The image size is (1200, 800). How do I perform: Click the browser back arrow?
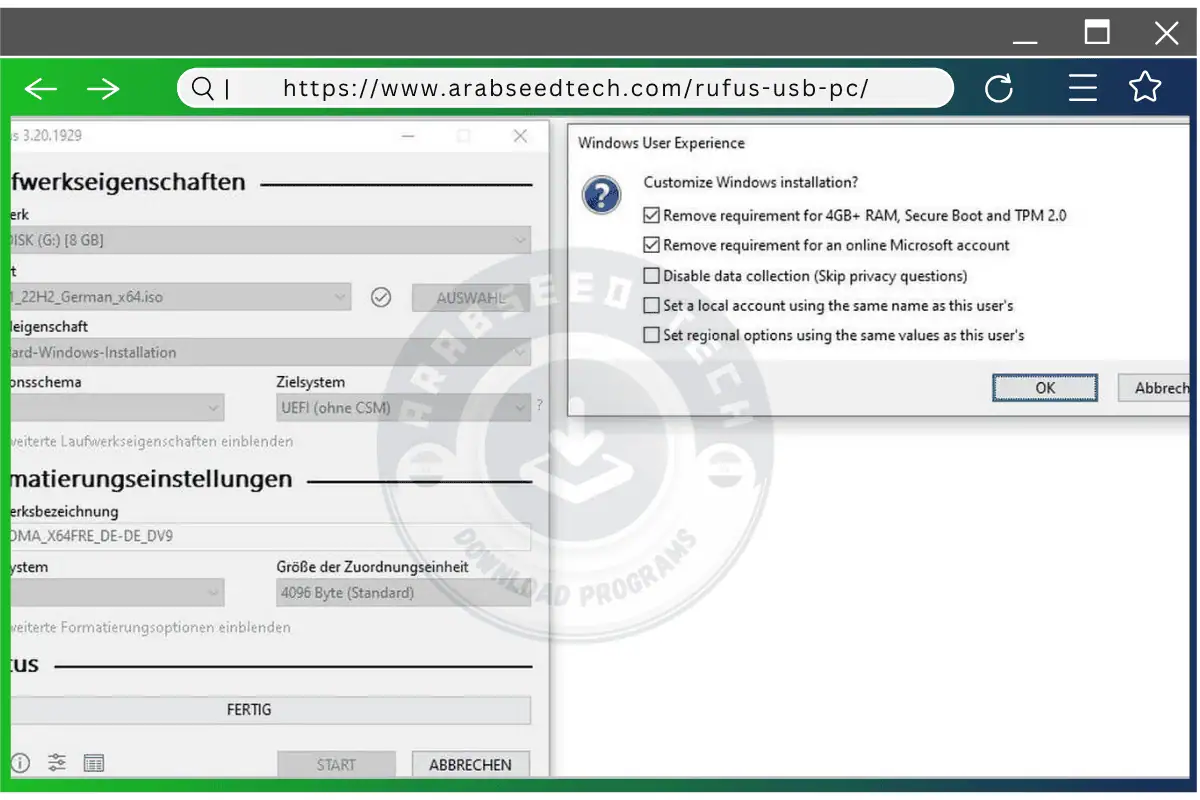tap(41, 89)
